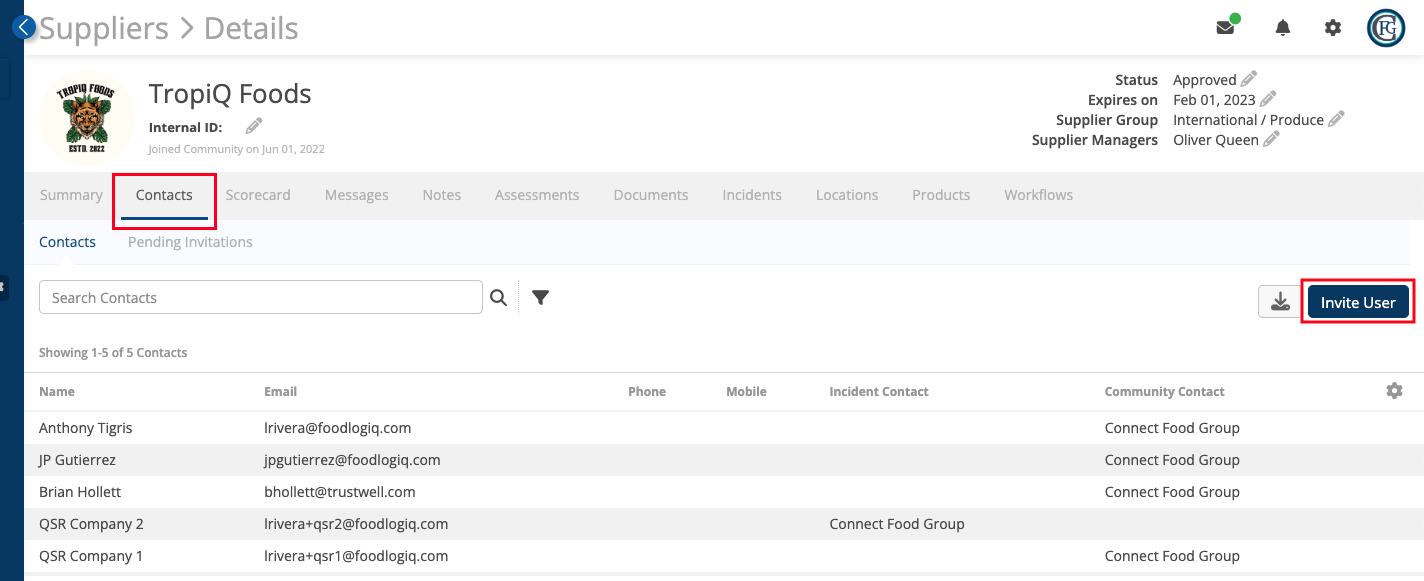Open the contacts filter funnel
This screenshot has height=581, width=1424.
540,297
